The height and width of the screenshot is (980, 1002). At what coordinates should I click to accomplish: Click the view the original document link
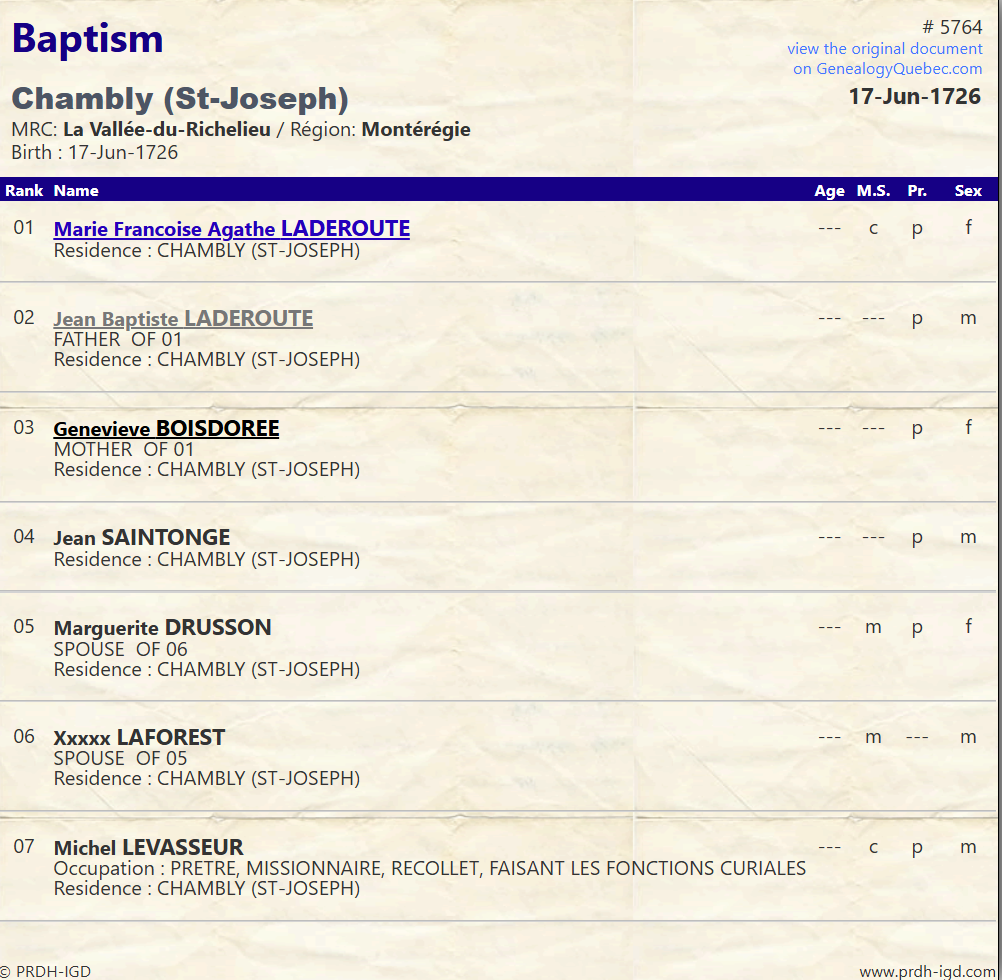pyautogui.click(x=884, y=48)
